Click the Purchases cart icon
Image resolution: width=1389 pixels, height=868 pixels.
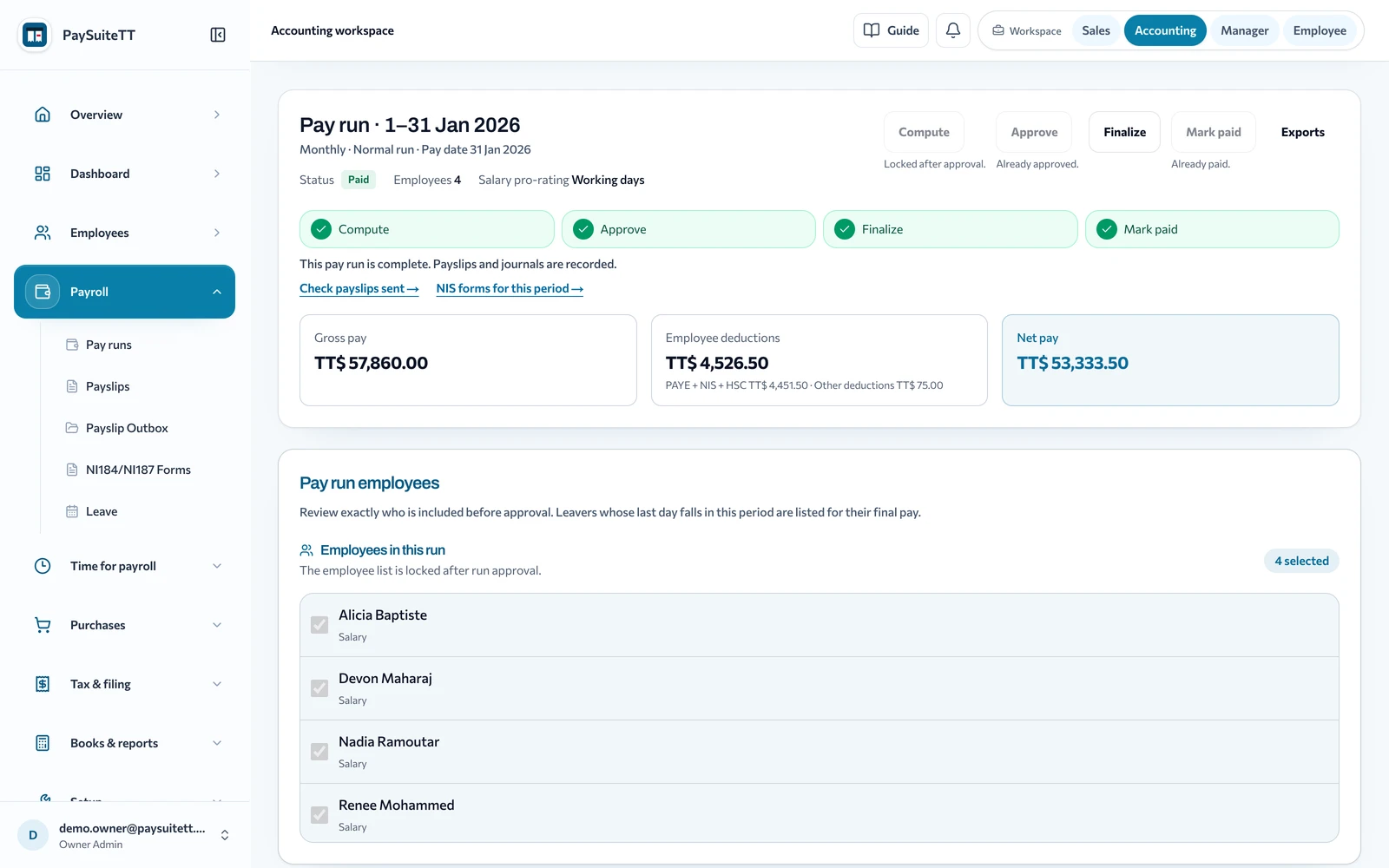(43, 625)
